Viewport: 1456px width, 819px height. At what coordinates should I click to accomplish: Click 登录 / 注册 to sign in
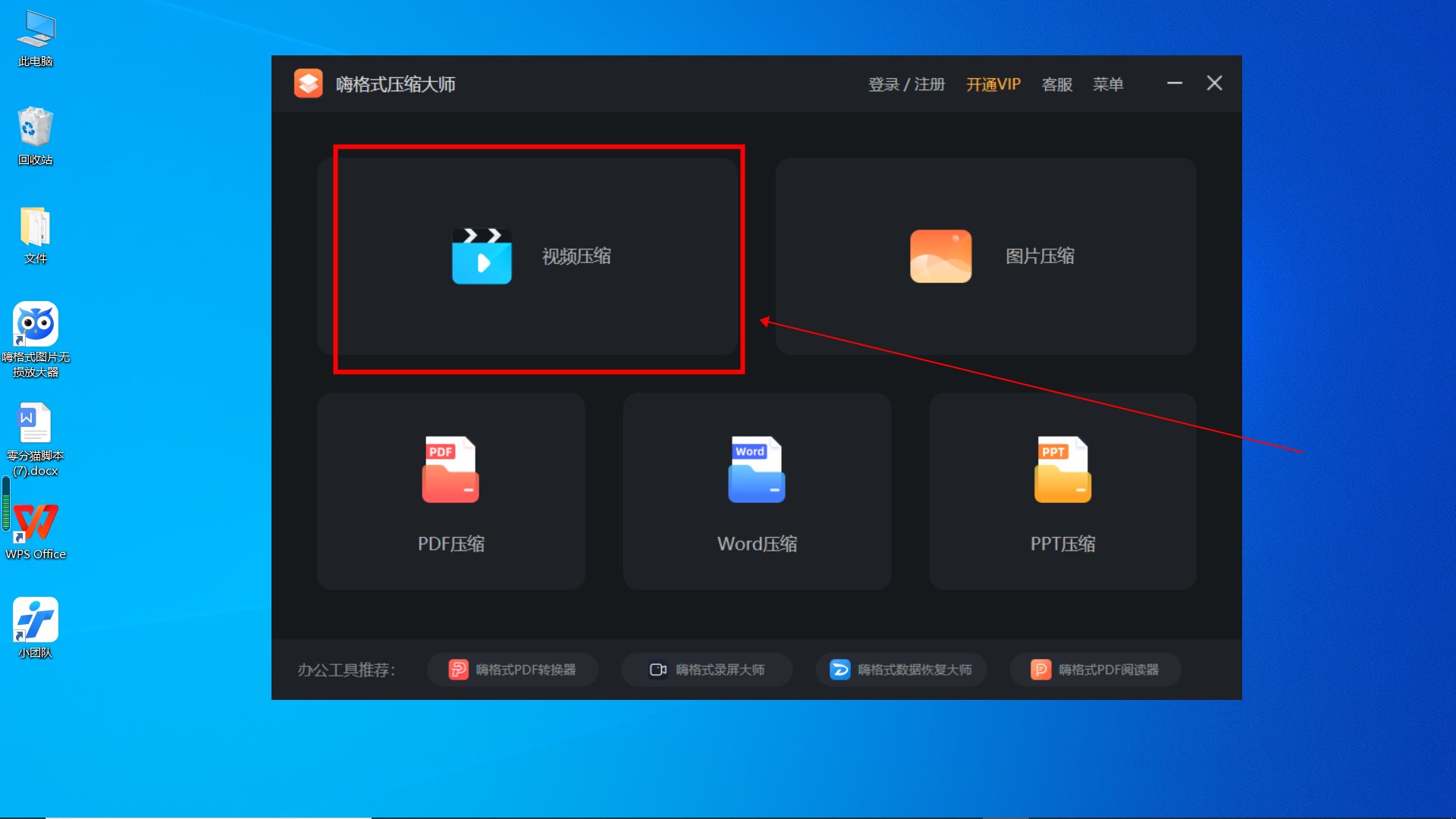(906, 84)
